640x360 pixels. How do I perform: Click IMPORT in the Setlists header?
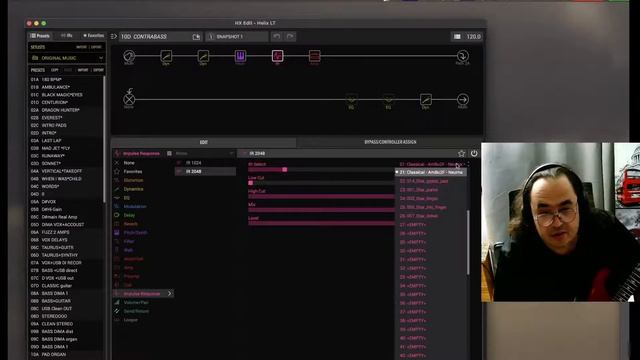[x=81, y=47]
